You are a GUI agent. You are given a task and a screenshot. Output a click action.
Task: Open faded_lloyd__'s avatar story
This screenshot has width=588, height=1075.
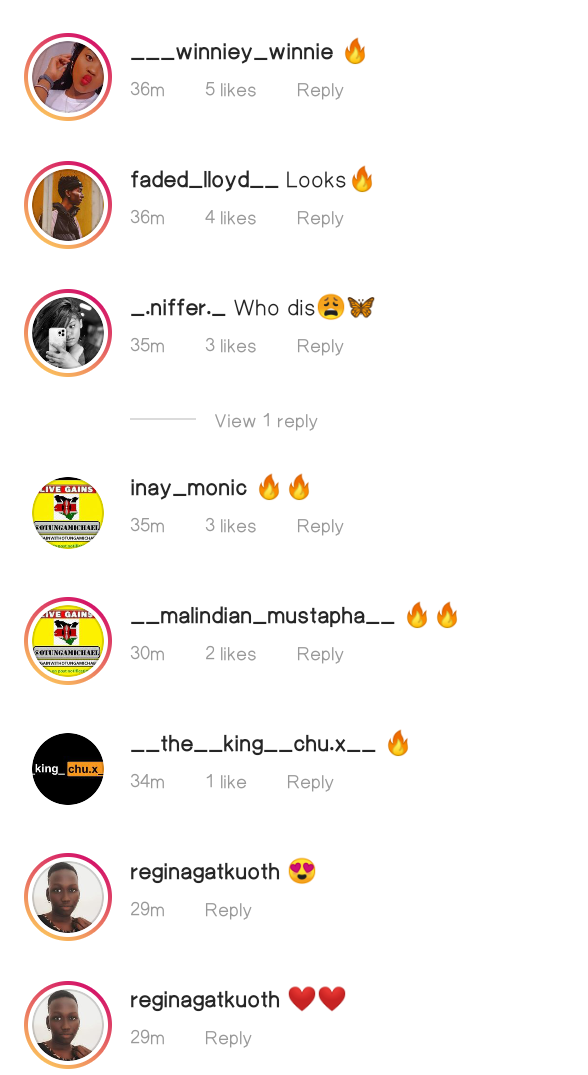[68, 205]
